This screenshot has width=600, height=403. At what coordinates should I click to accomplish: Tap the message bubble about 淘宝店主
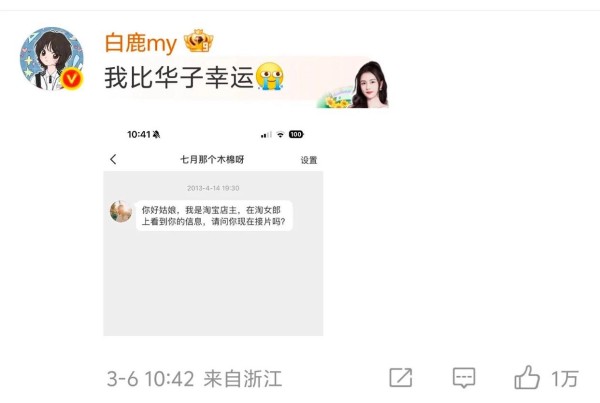point(214,215)
